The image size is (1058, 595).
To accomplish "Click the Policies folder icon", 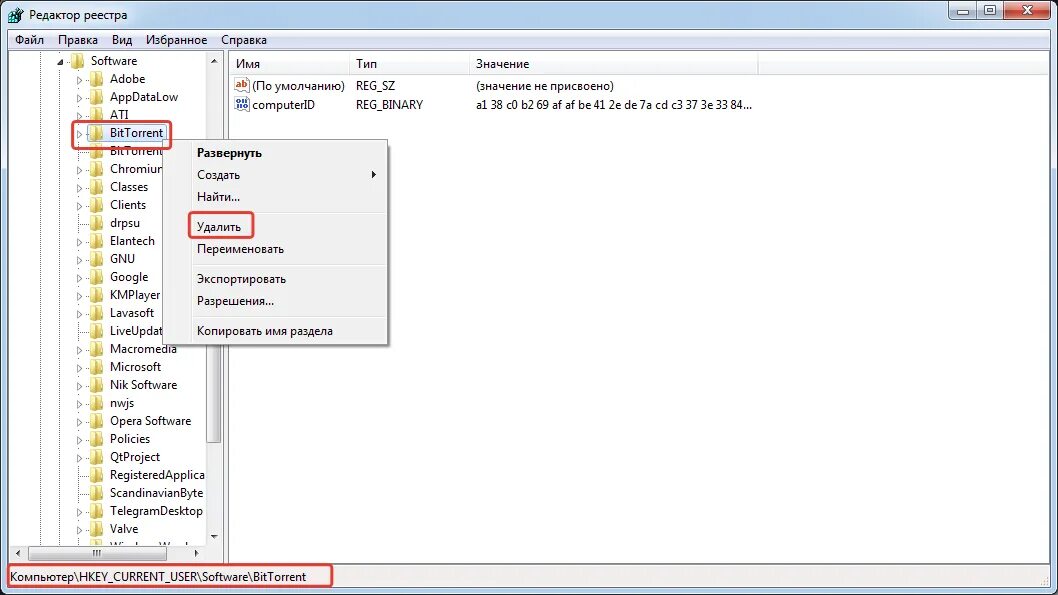I will 96,438.
